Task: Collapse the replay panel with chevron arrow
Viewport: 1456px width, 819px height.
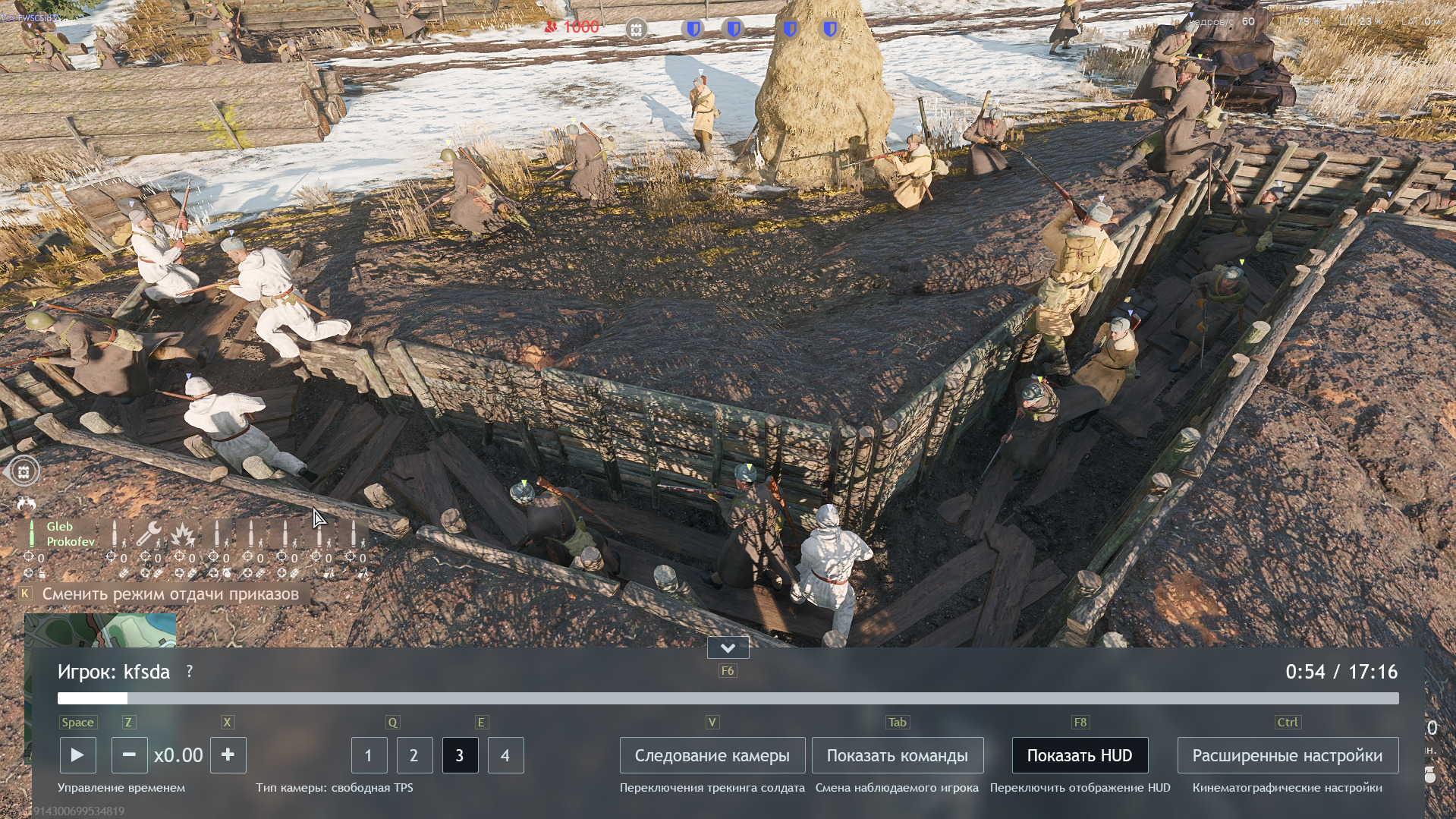Action: (728, 647)
